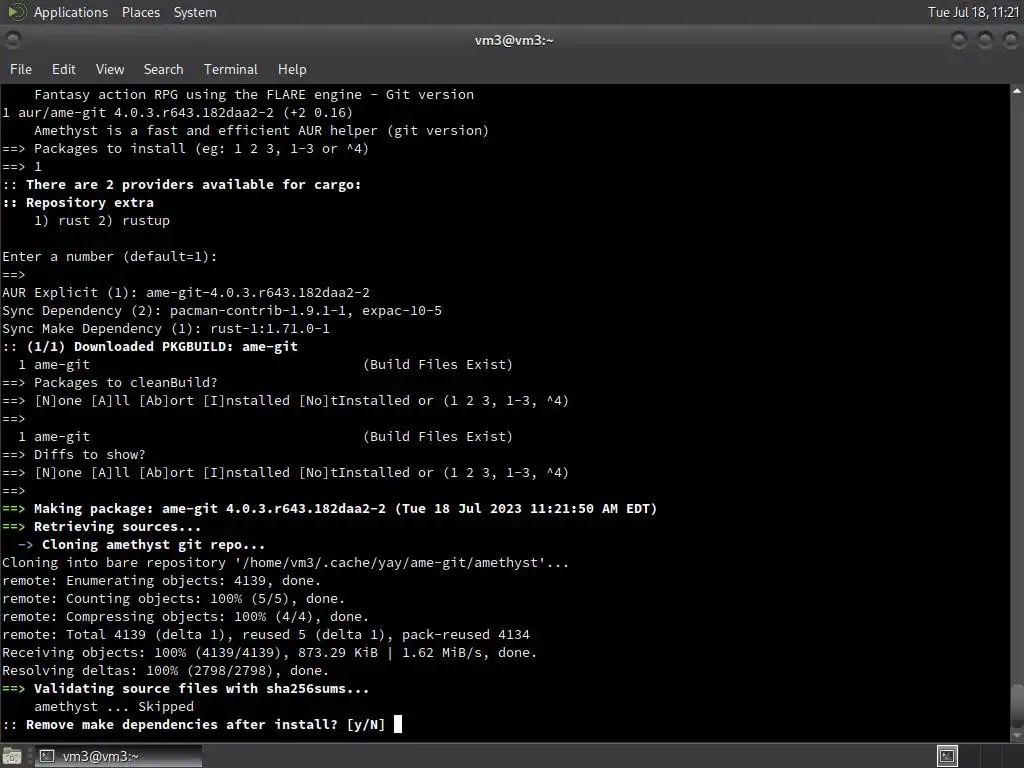
Task: Click 'remote: Counting objects' line
Action: (174, 598)
